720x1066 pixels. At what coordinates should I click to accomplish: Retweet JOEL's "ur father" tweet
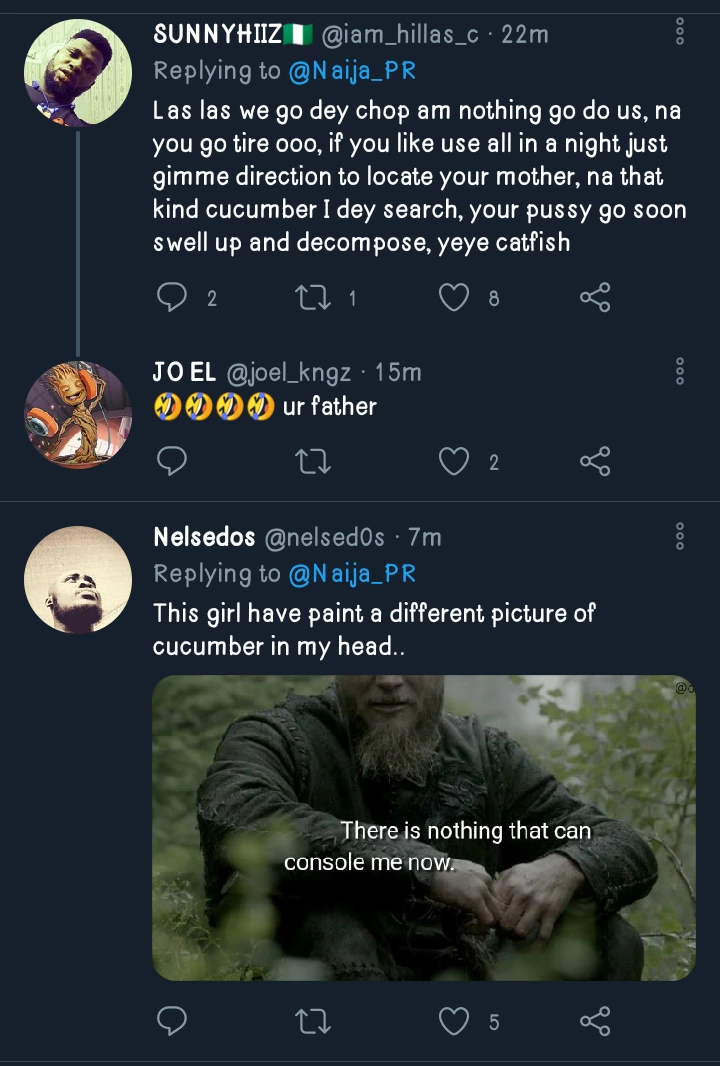click(x=315, y=461)
